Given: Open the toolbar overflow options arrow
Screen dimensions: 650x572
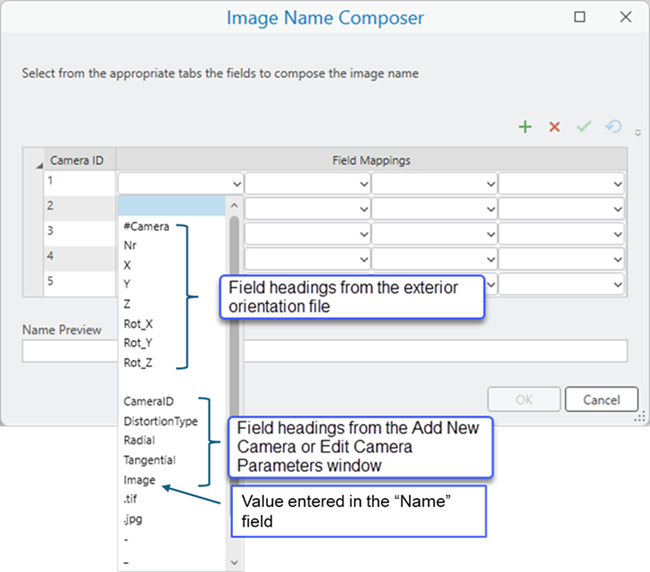Looking at the screenshot, I should pos(637,131).
